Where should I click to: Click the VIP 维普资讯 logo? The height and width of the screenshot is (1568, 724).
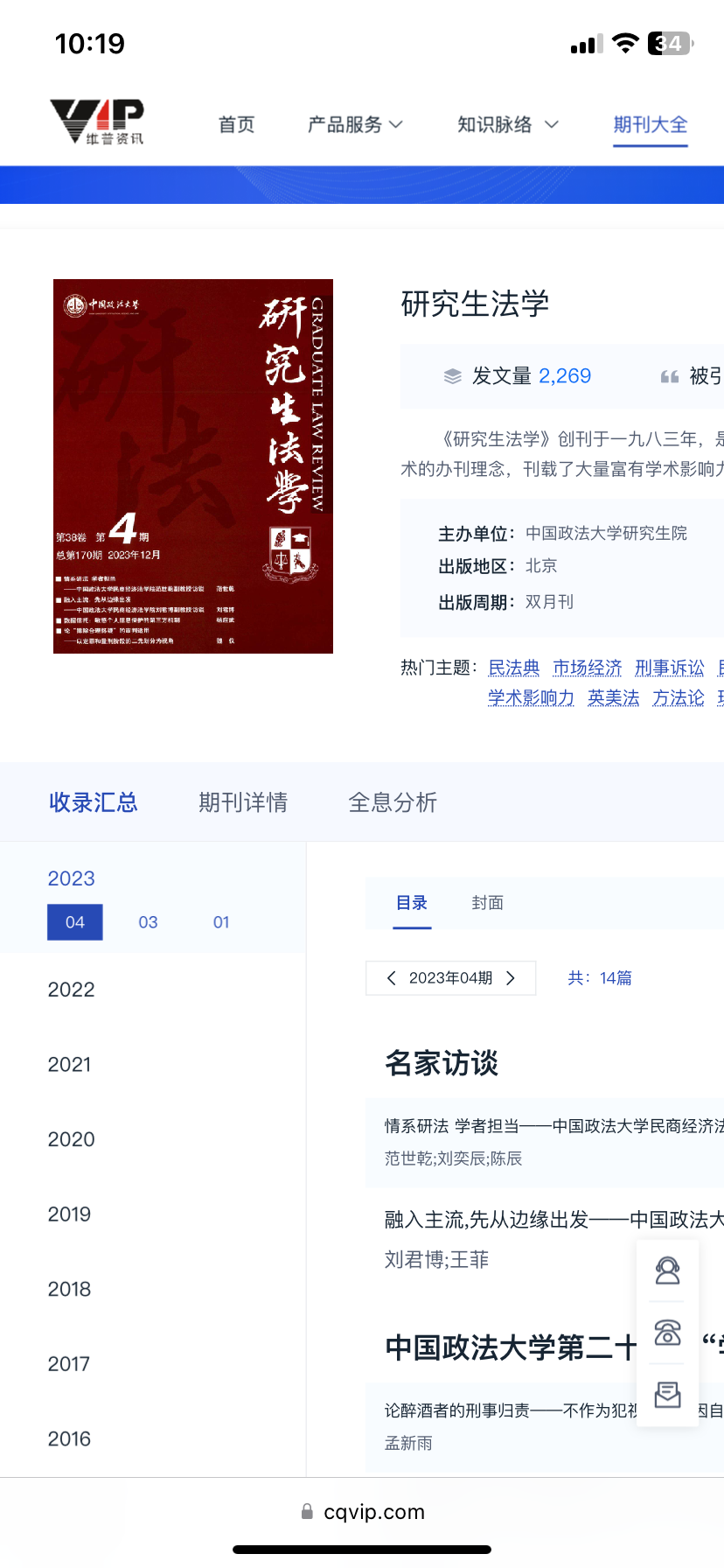pos(97,122)
